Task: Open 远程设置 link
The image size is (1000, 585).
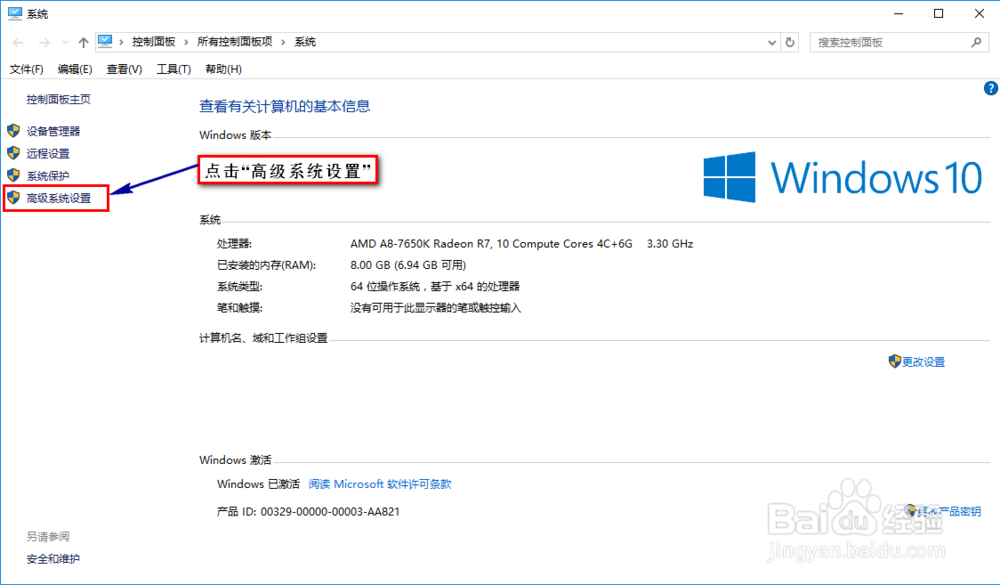Action: [48, 154]
